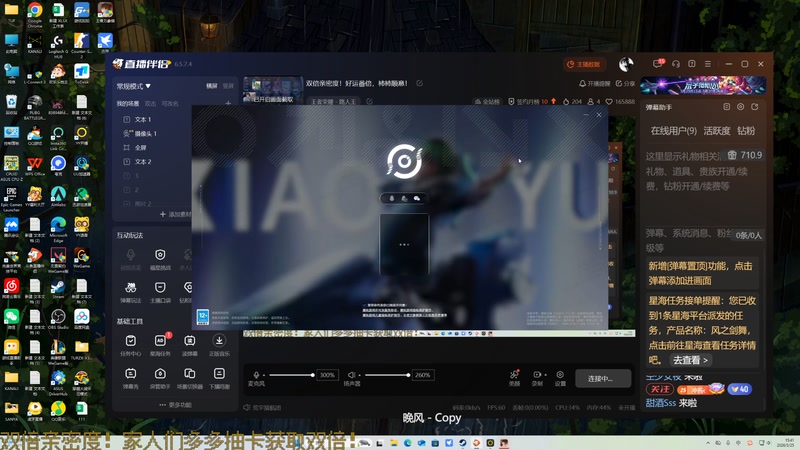The image size is (800, 450).
Task: Open the 弹幕玩法 interactive feature
Action: point(131,292)
